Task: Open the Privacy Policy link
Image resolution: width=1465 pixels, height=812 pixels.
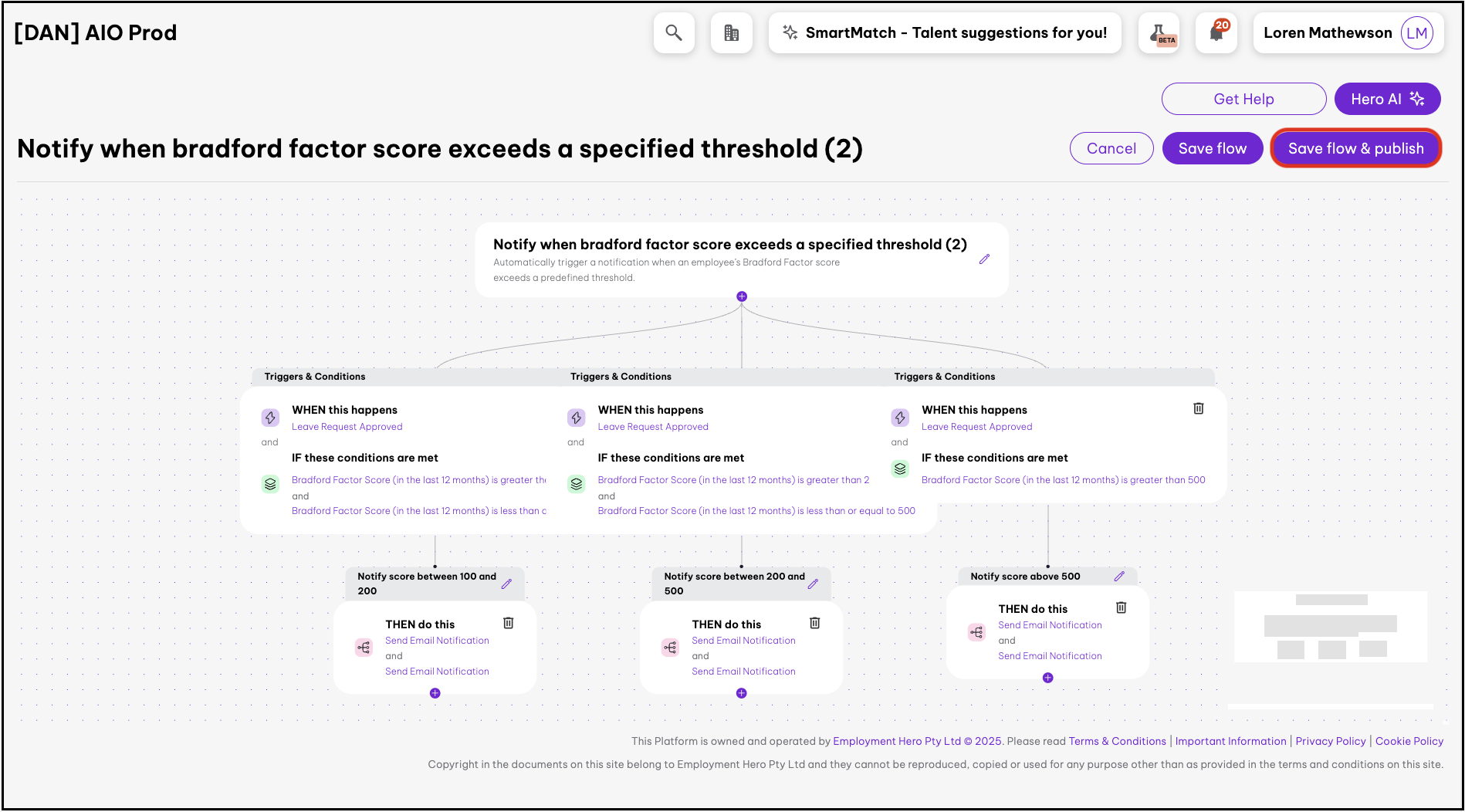Action: pos(1330,741)
